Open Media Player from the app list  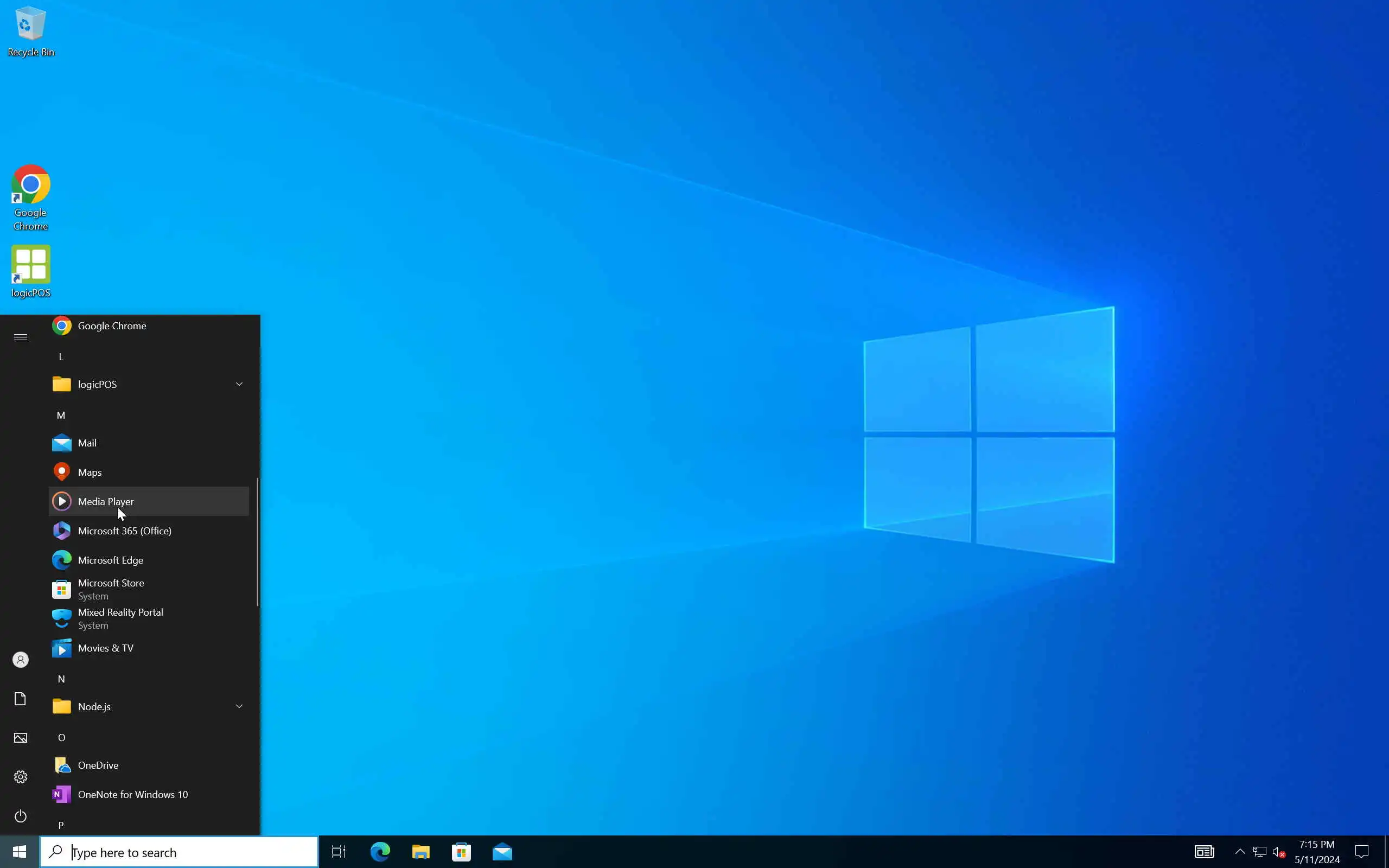[106, 501]
